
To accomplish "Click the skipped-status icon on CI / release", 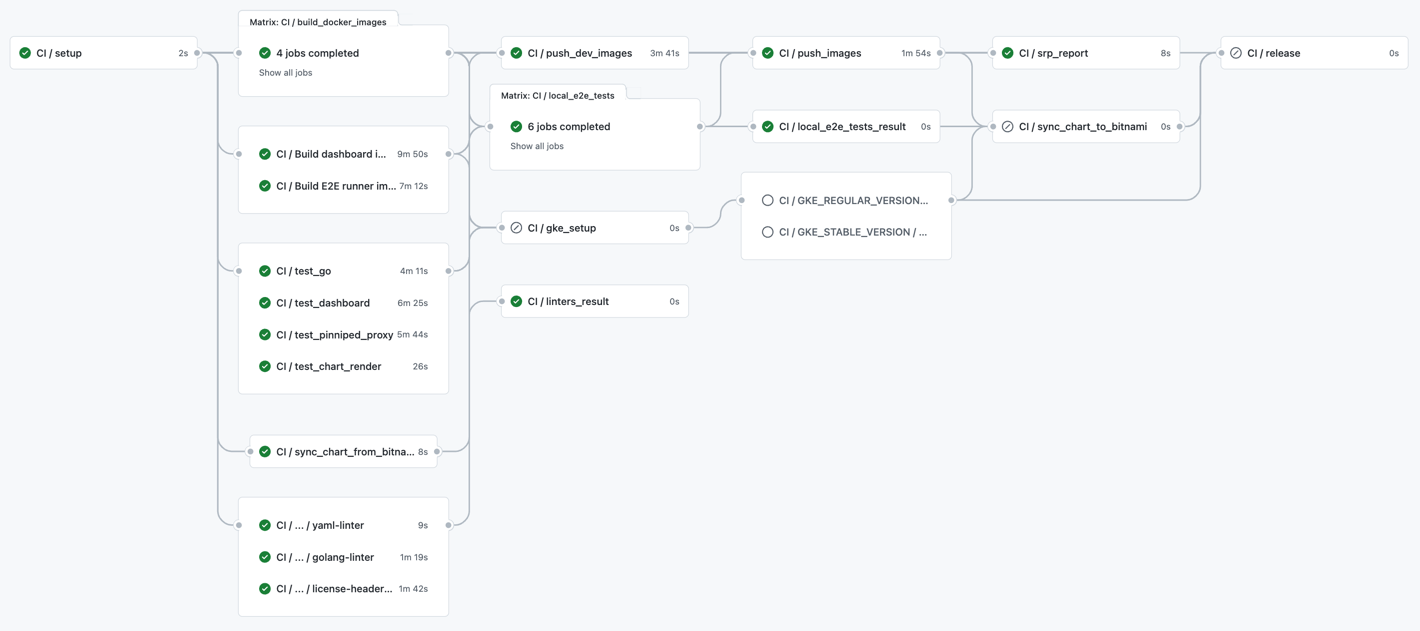I will coord(1236,52).
